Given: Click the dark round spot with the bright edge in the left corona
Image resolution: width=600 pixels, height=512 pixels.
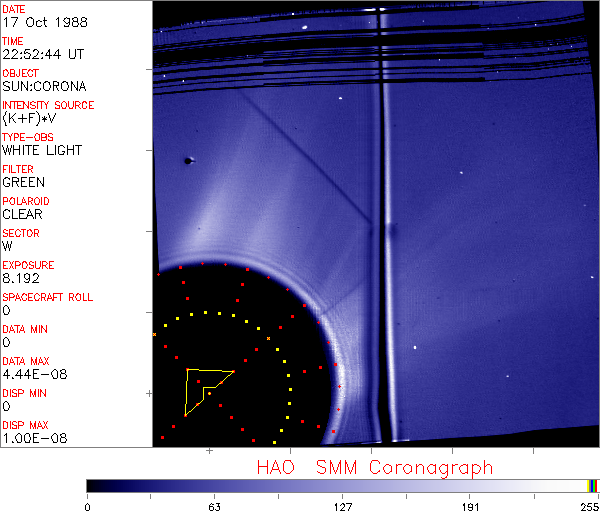Looking at the screenshot, I should 189,161.
